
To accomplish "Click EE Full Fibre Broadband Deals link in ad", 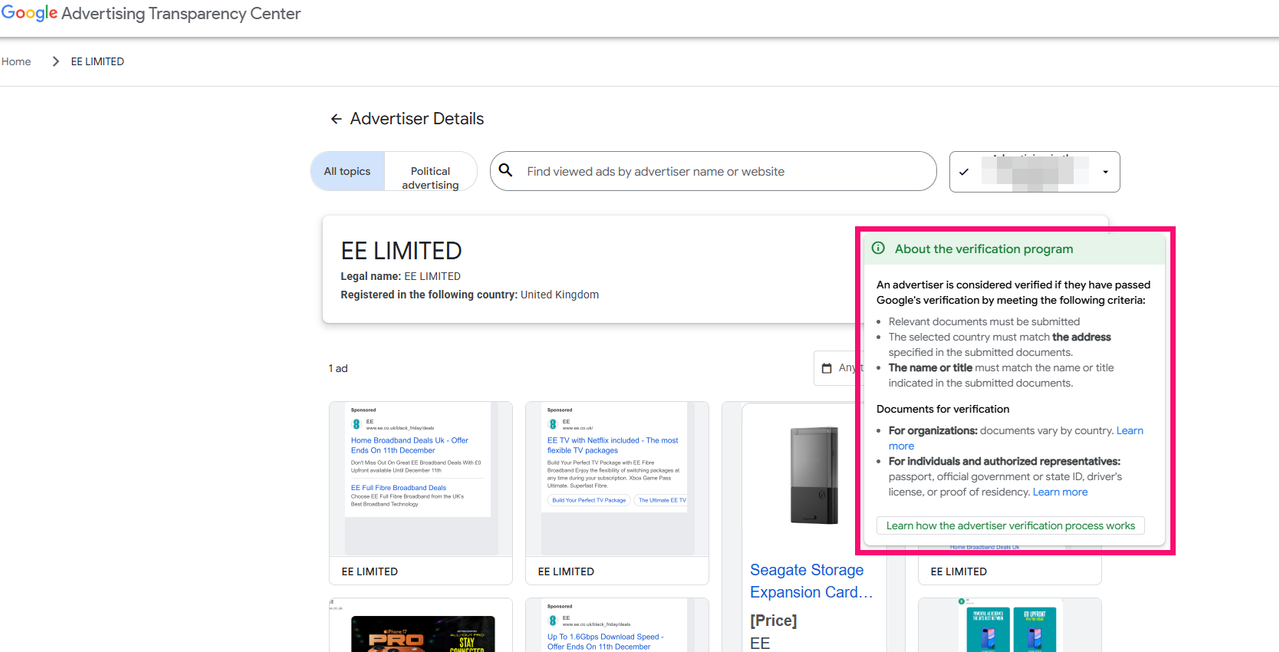I will (x=398, y=488).
